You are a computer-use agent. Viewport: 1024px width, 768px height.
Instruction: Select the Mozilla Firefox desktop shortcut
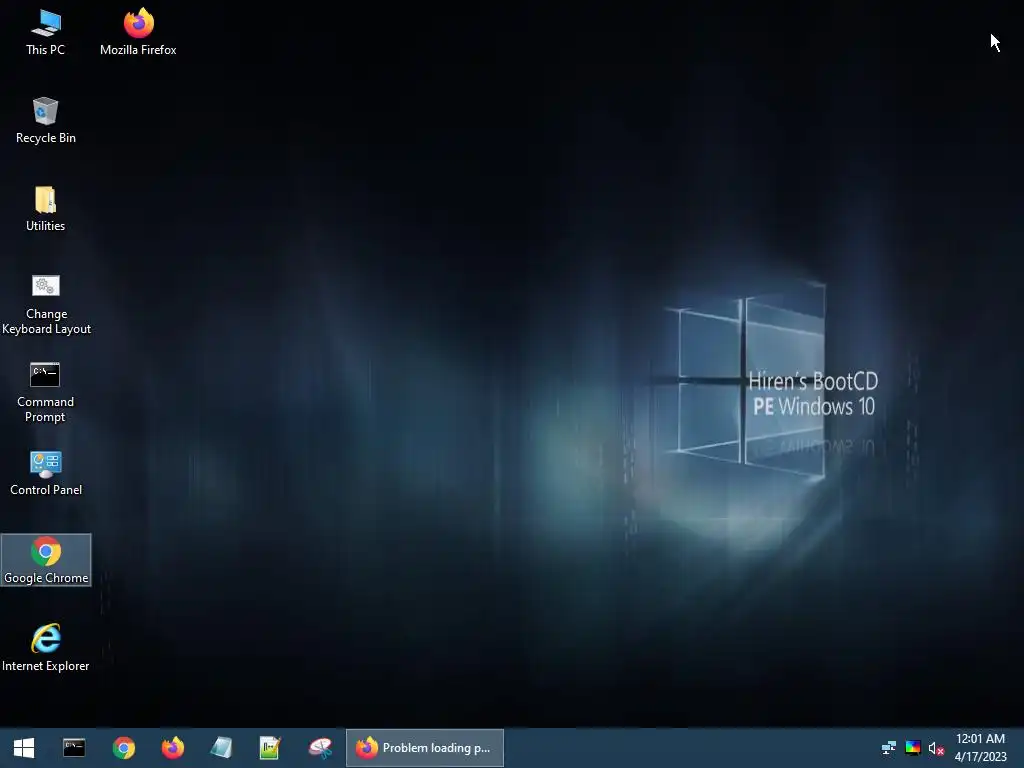pyautogui.click(x=138, y=33)
